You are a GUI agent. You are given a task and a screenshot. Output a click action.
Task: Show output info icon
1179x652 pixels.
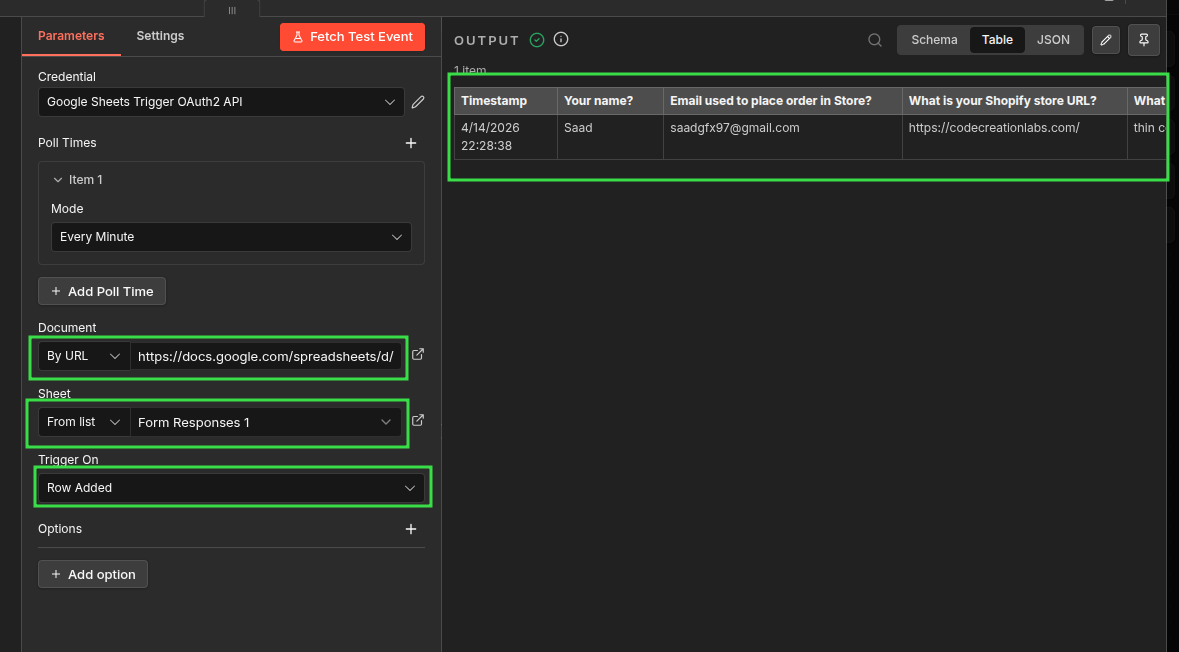[561, 40]
